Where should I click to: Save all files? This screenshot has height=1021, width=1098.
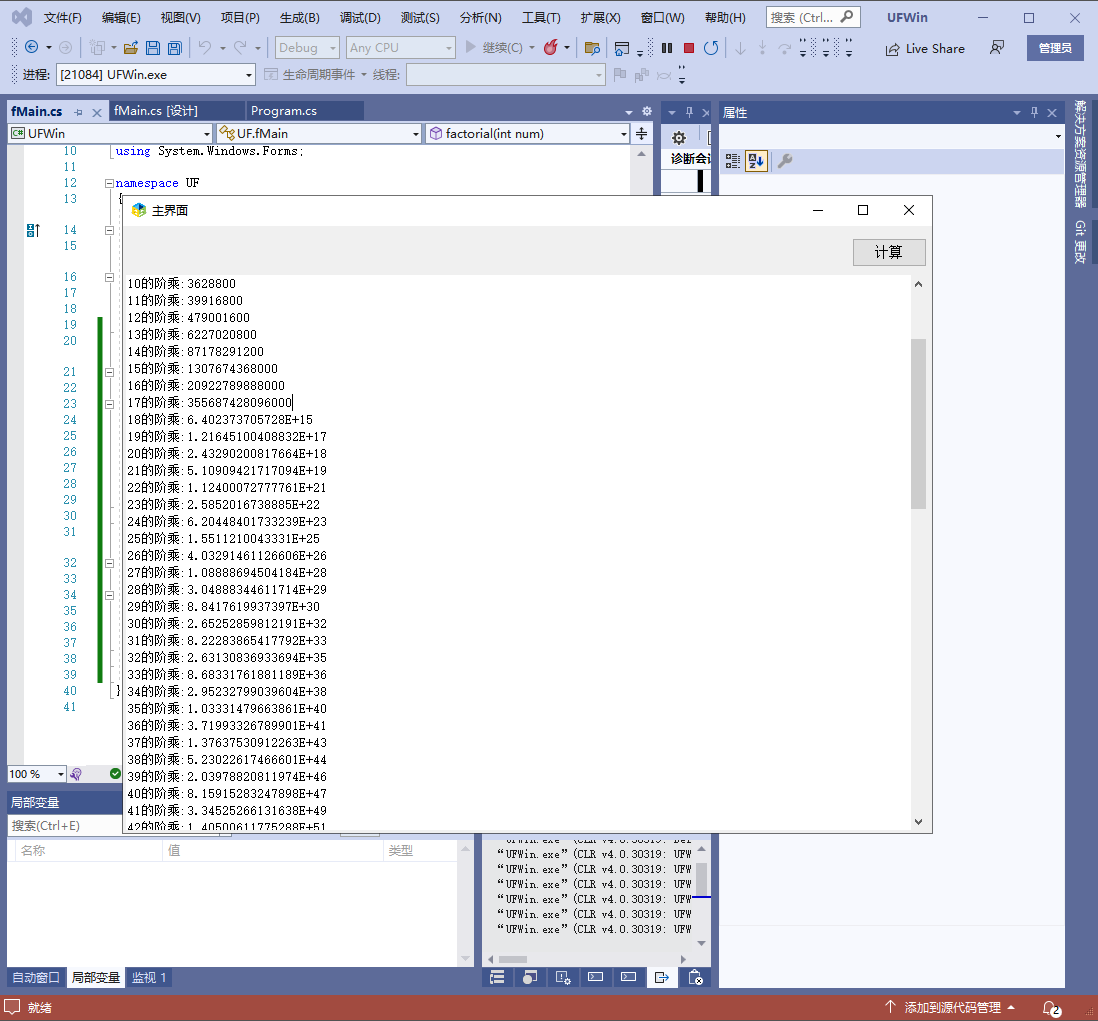[x=174, y=48]
